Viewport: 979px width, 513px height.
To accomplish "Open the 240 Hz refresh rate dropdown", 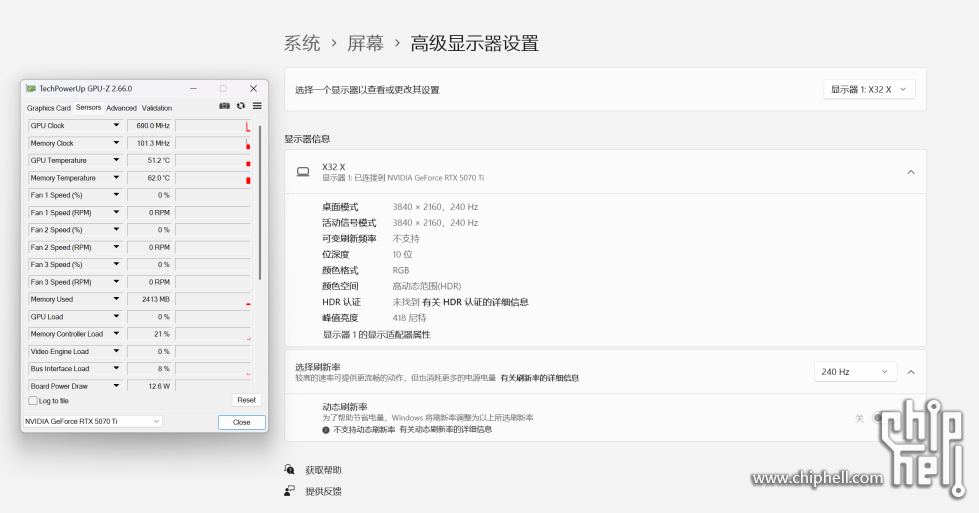I will click(855, 371).
